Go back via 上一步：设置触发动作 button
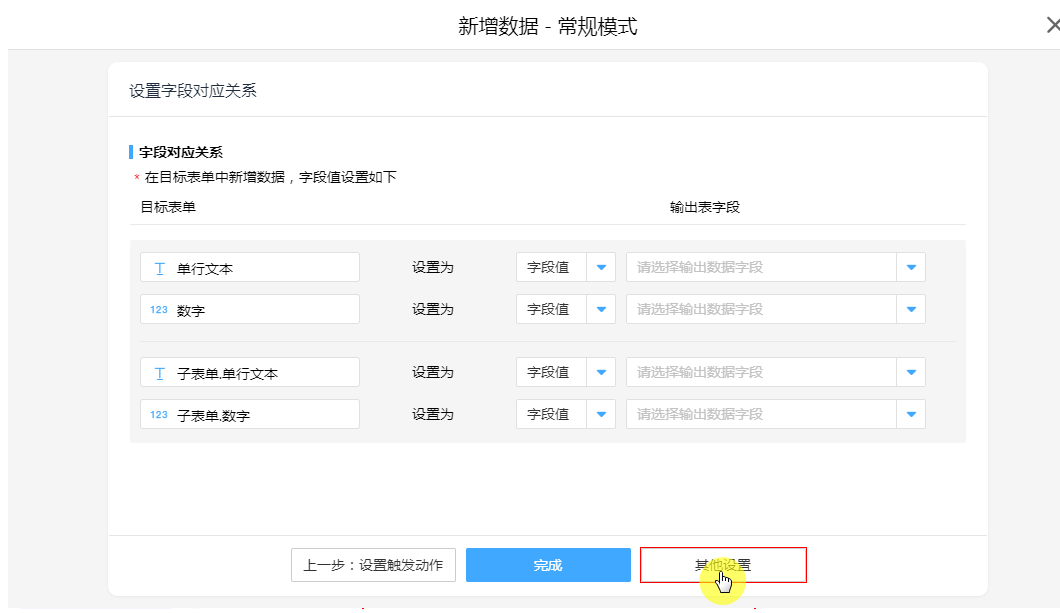 pyautogui.click(x=373, y=565)
